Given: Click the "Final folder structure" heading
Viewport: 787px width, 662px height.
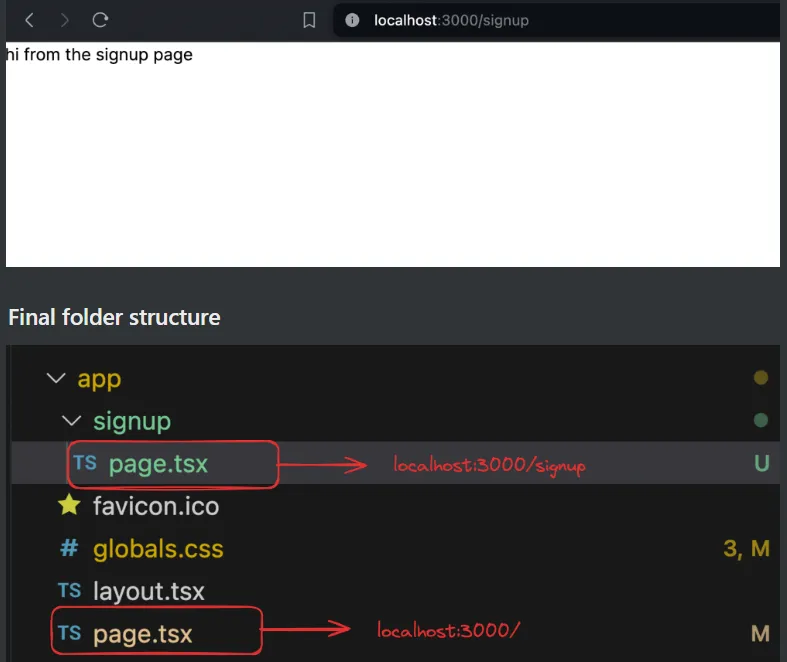Looking at the screenshot, I should point(114,318).
